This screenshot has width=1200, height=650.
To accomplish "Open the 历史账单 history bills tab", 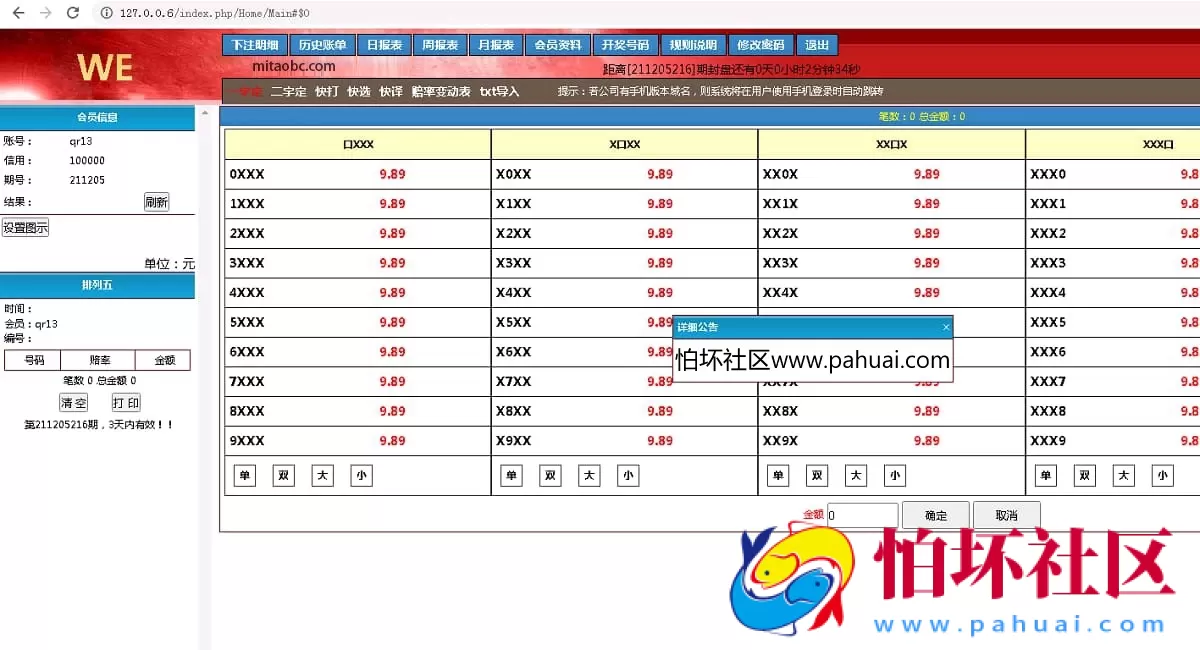I will click(322, 45).
